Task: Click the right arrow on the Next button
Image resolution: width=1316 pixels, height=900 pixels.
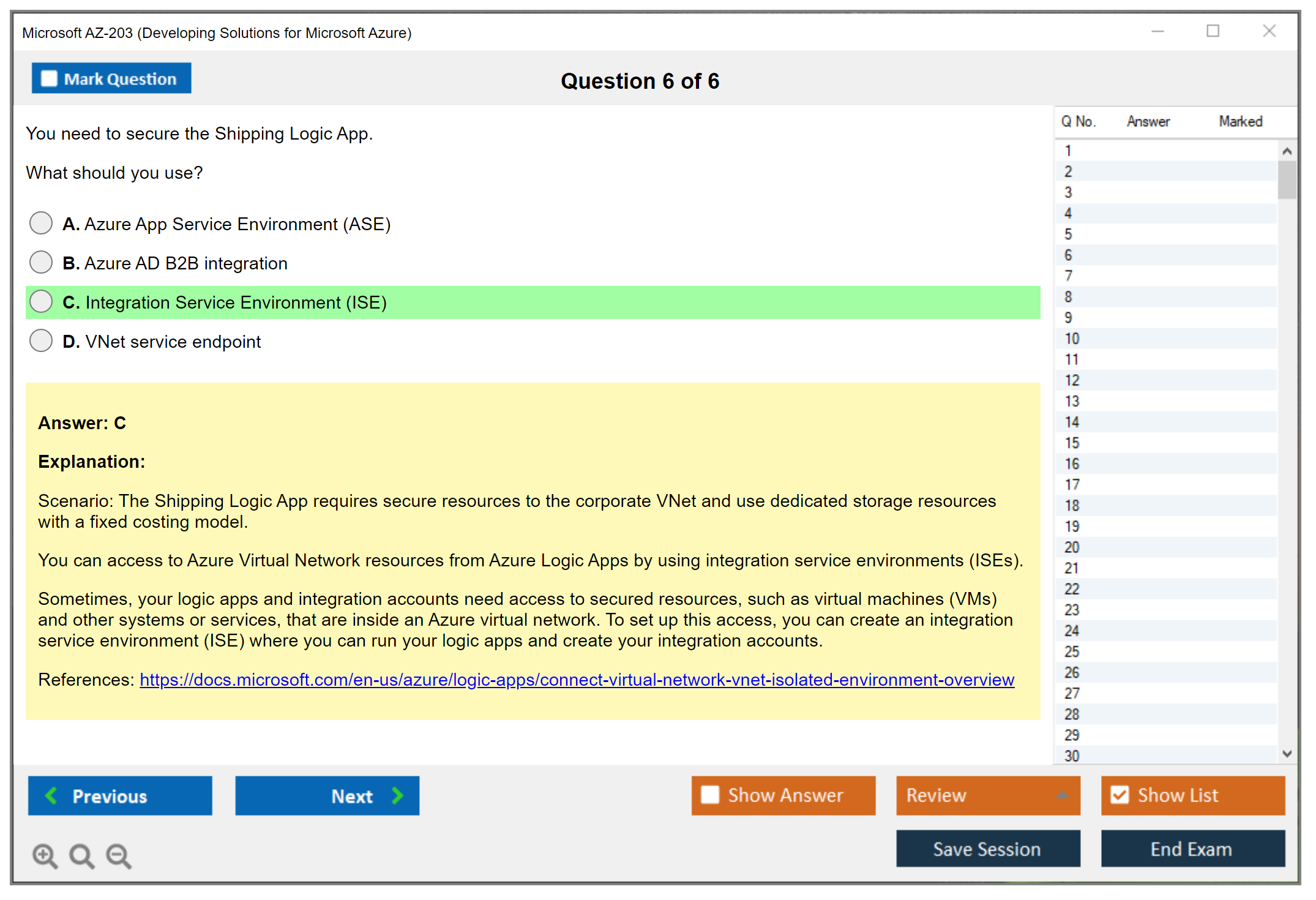Action: (x=397, y=795)
